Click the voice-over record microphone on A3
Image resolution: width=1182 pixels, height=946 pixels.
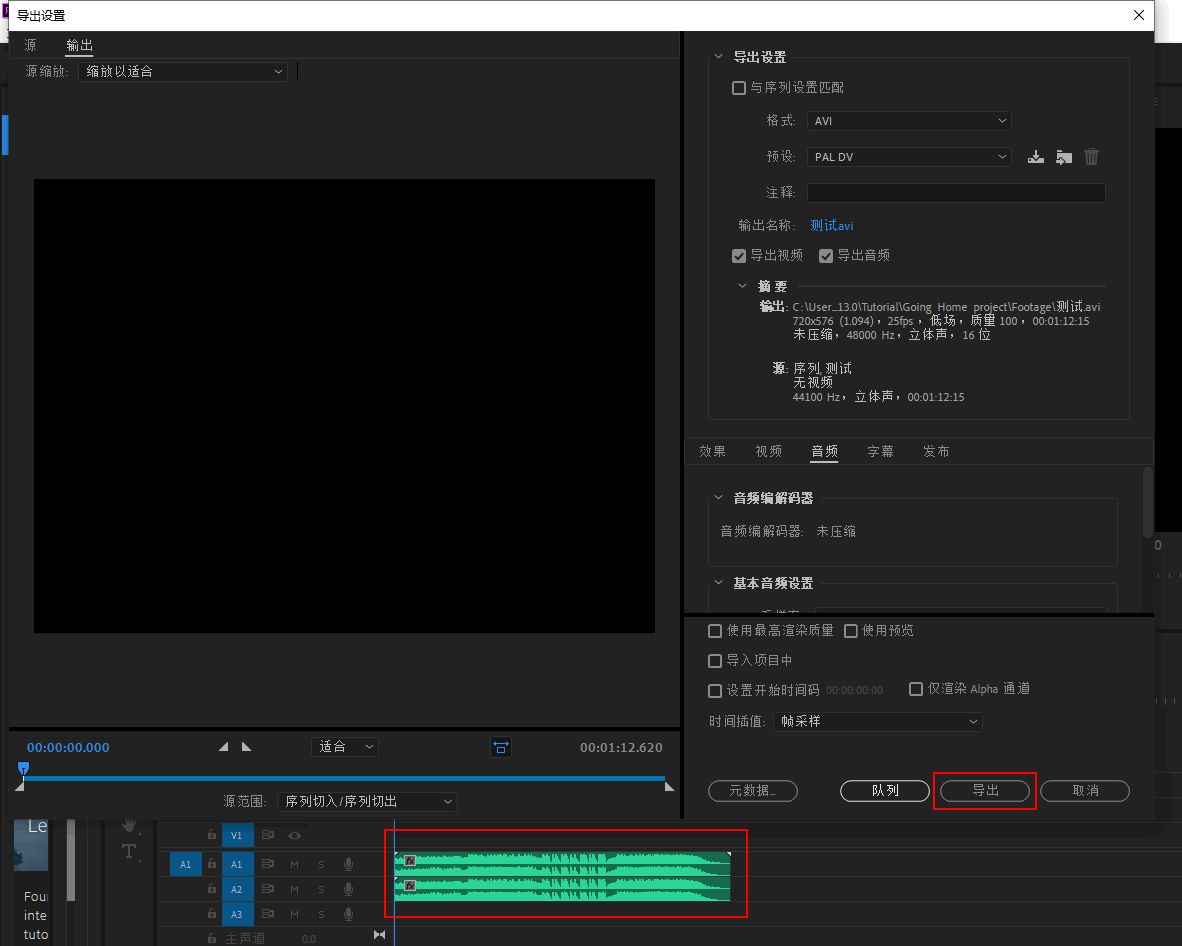(x=348, y=914)
